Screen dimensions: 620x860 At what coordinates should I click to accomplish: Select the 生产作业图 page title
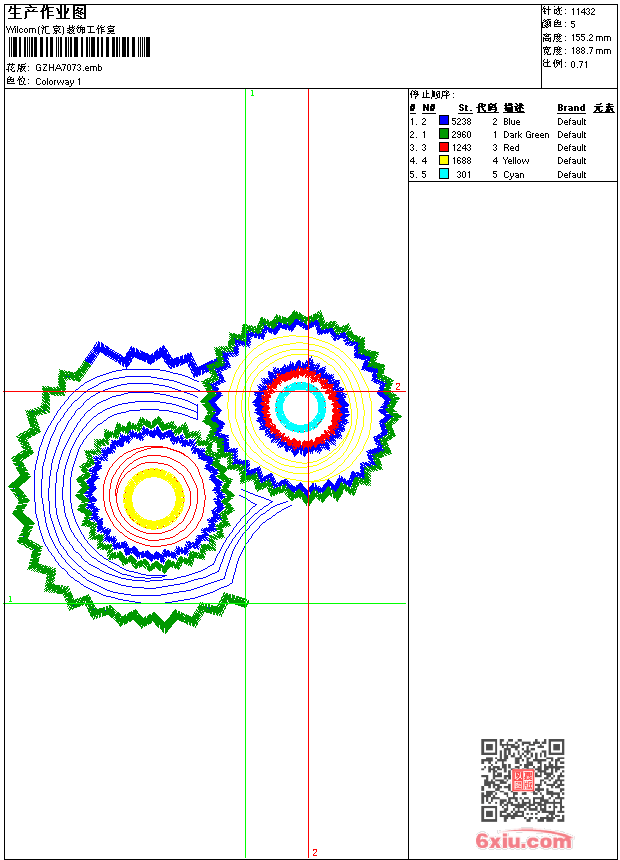(x=47, y=12)
